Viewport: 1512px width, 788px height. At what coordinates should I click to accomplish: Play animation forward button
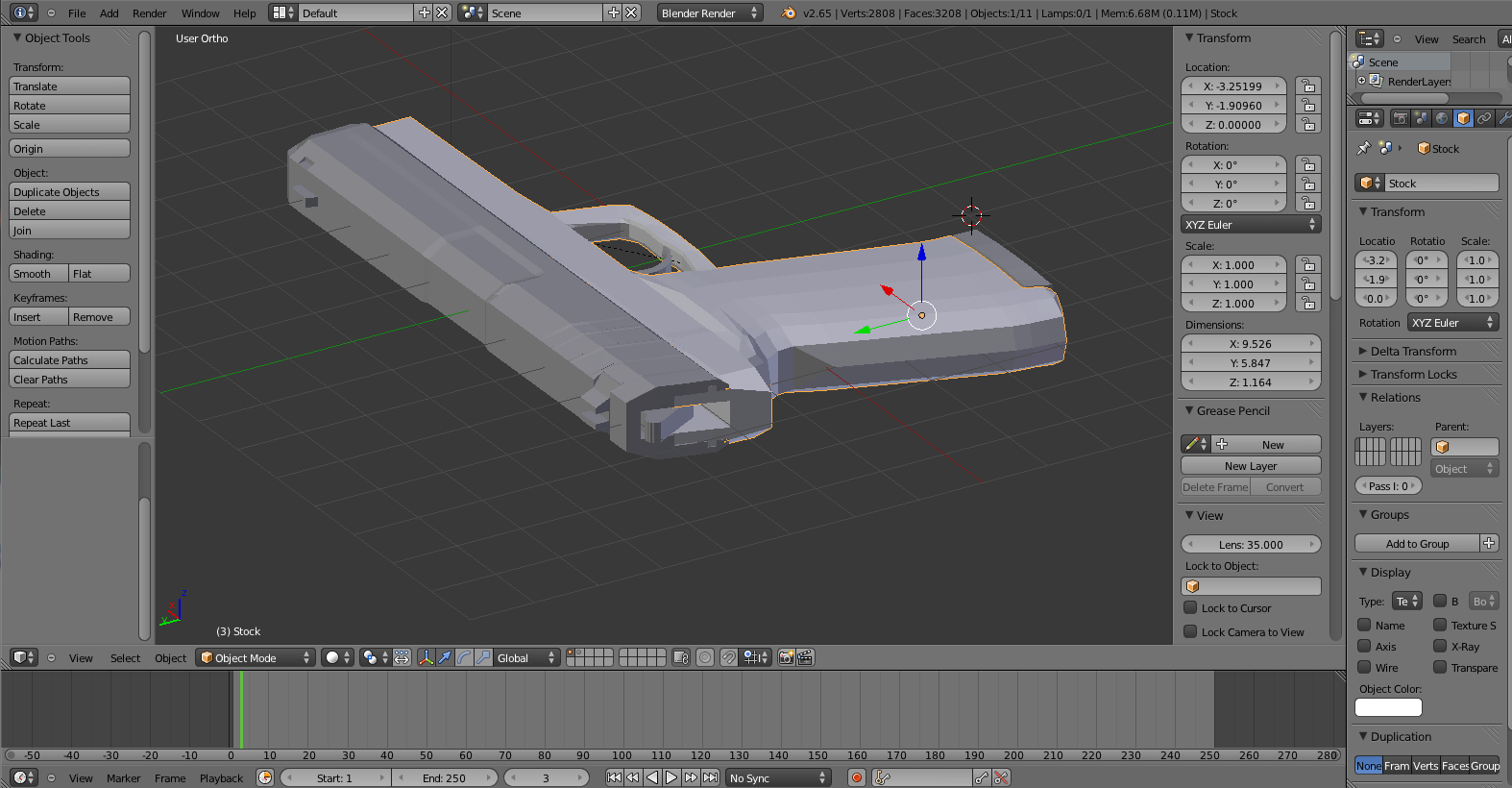coord(671,777)
